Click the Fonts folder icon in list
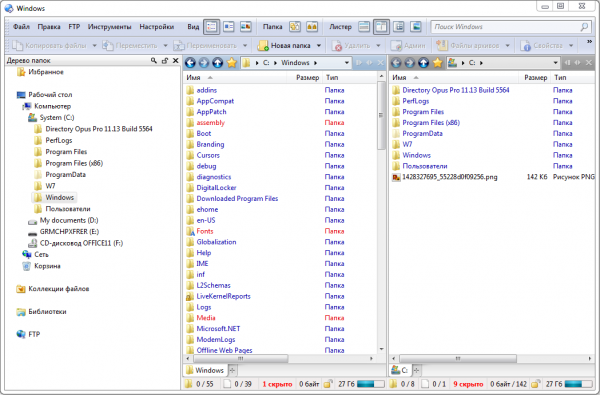The image size is (600, 395). (190, 231)
